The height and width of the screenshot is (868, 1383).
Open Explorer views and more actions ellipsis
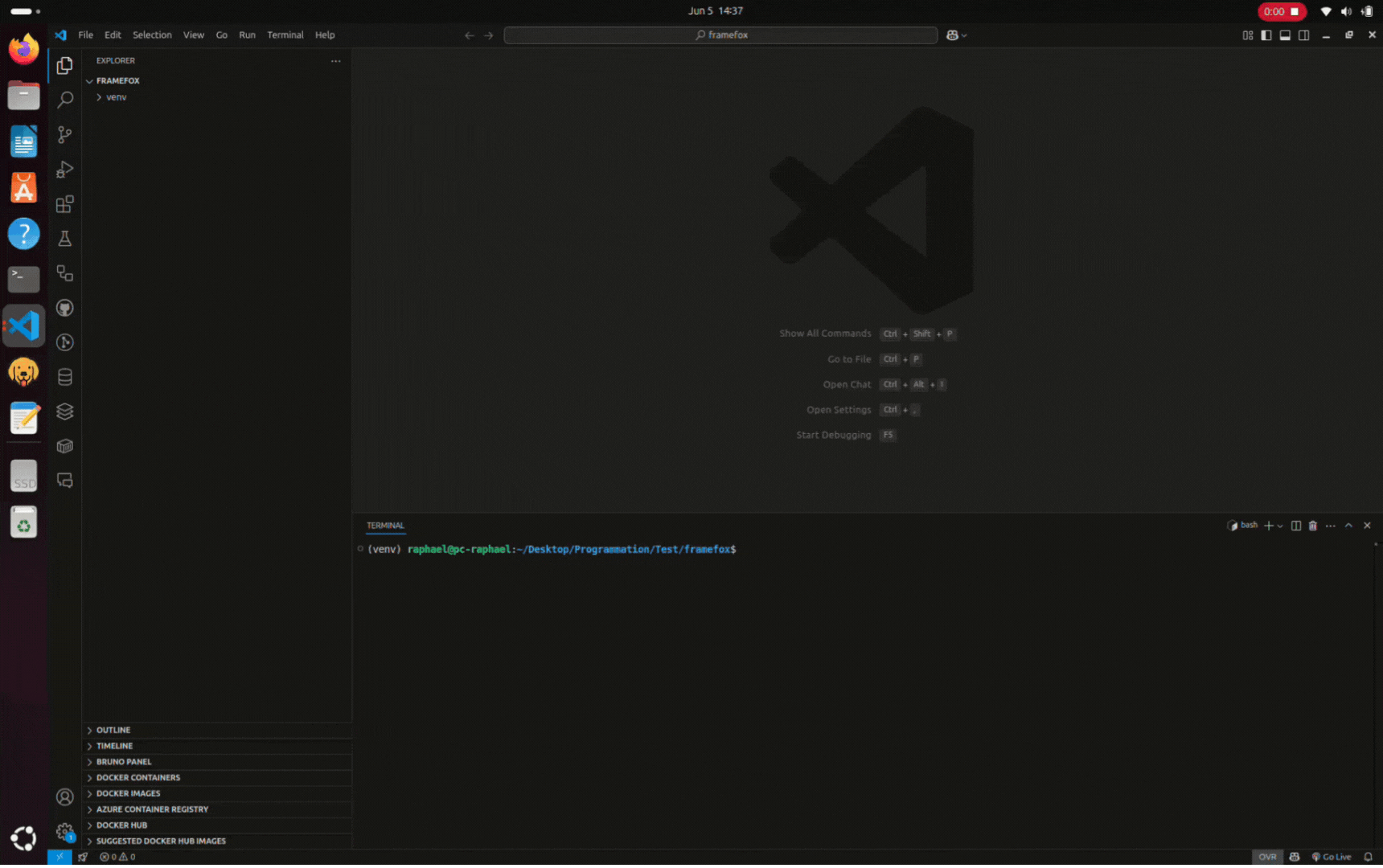[335, 61]
